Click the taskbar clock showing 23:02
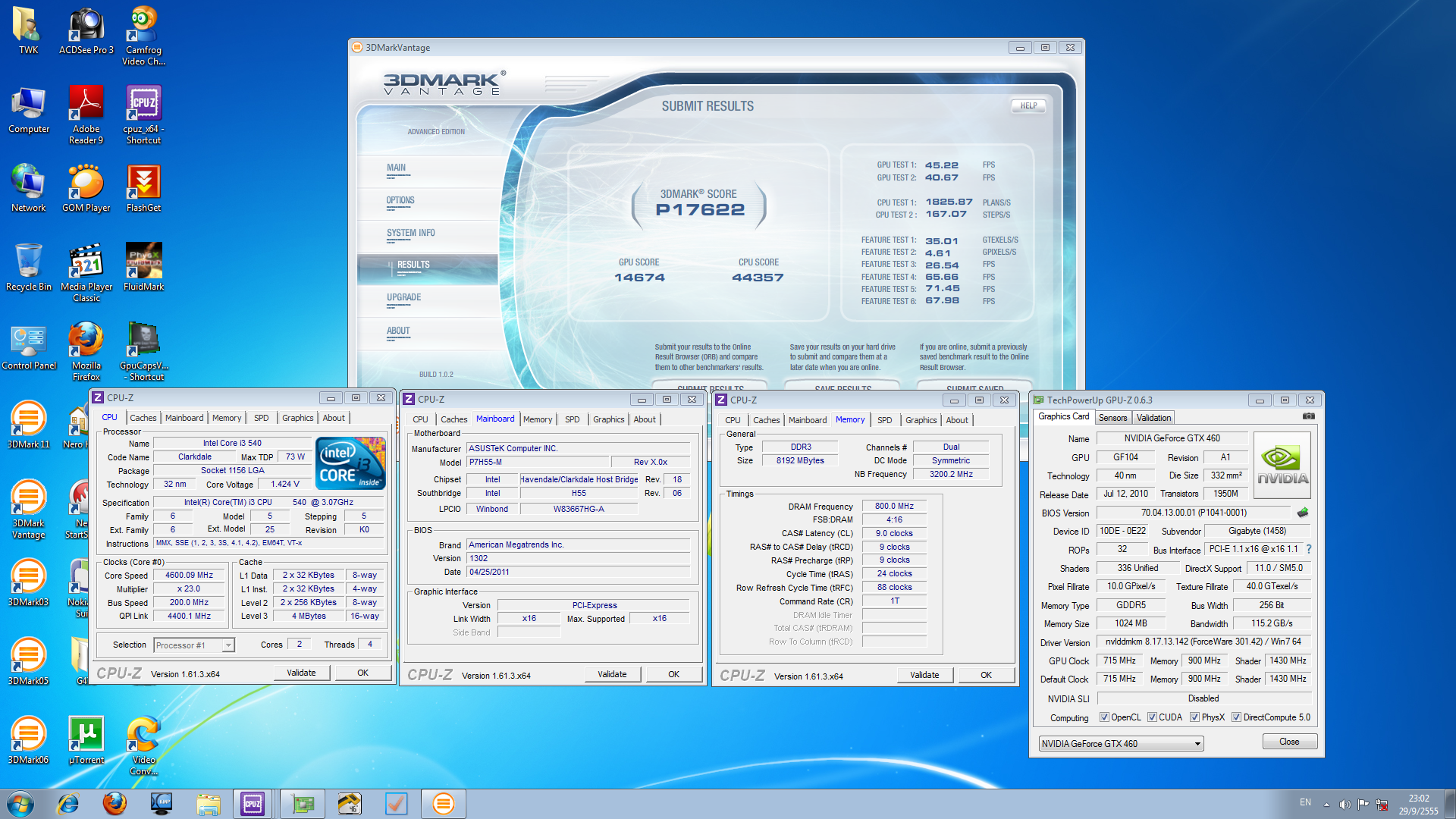The width and height of the screenshot is (1456, 819). [x=1418, y=804]
